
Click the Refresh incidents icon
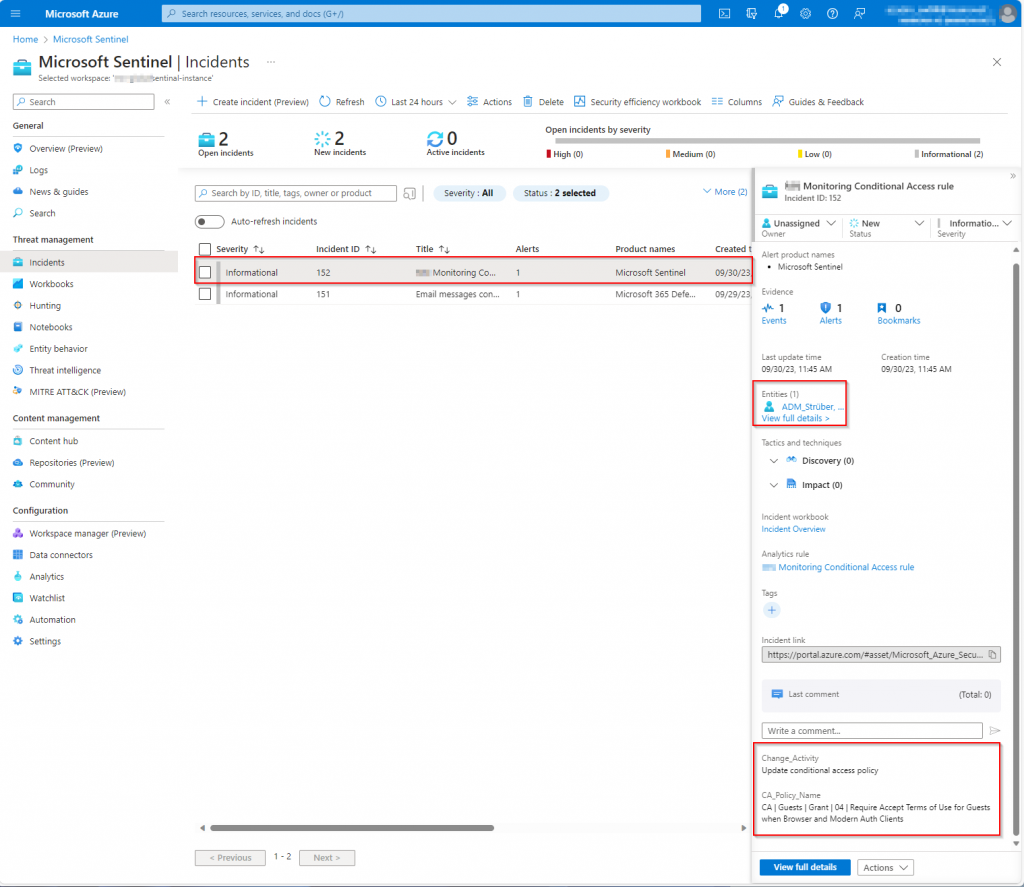326,102
